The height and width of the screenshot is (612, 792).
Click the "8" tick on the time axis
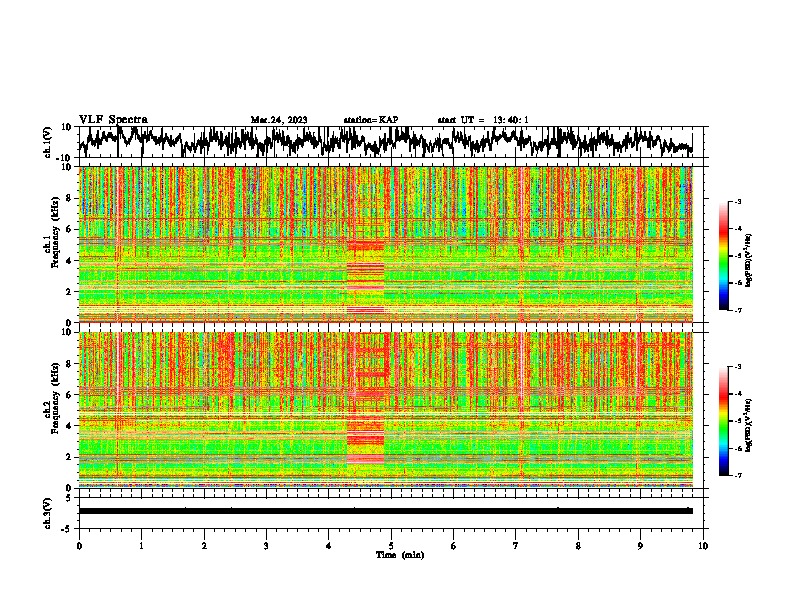pos(578,546)
